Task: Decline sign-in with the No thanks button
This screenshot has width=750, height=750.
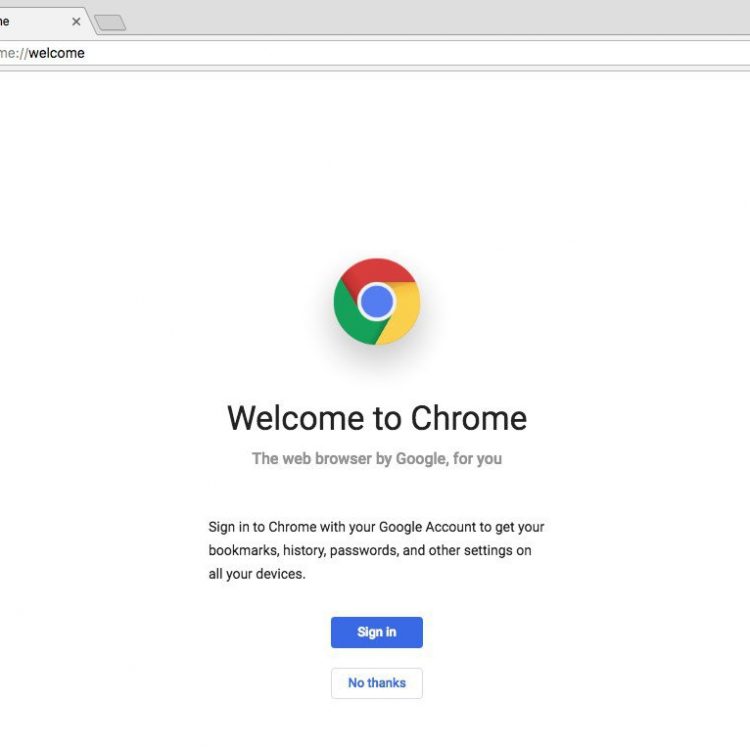Action: point(377,683)
